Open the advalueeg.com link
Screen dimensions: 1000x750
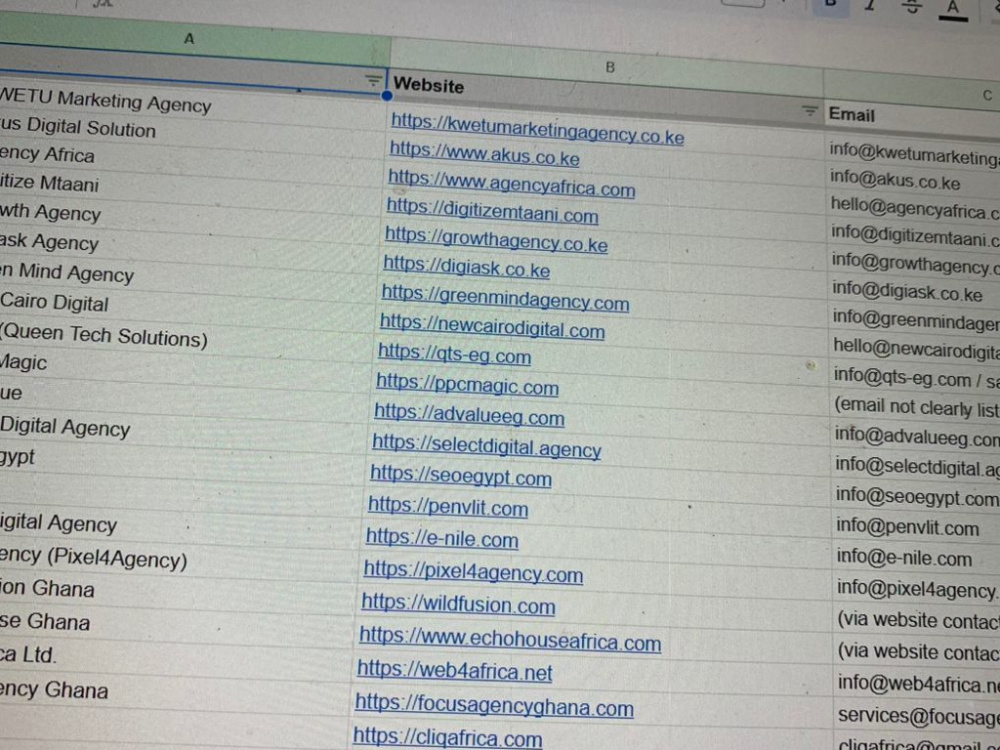point(469,415)
